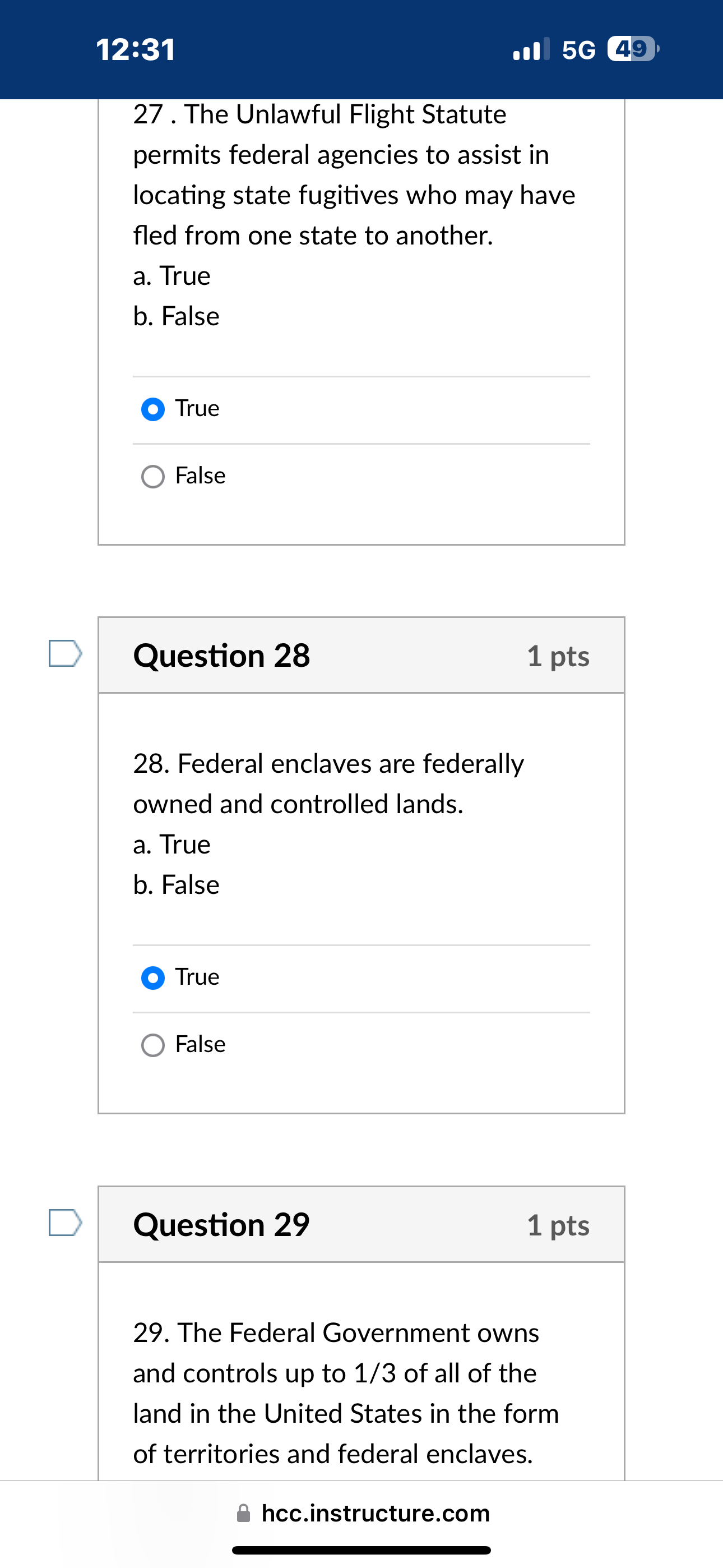Tap the 1 pts label on Question 29

pos(558,1225)
